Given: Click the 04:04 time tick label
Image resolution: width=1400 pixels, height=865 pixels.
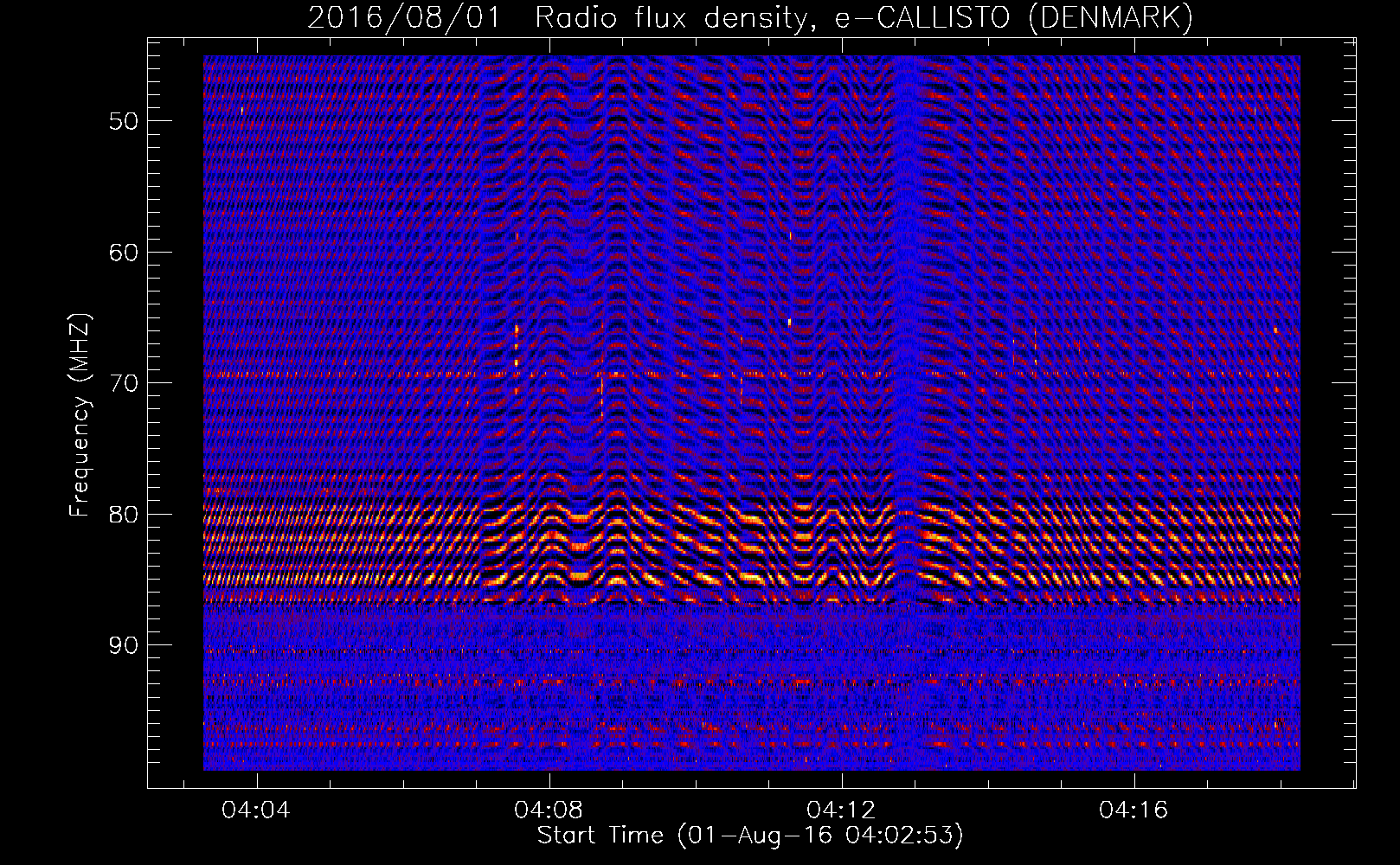Looking at the screenshot, I should [256, 811].
